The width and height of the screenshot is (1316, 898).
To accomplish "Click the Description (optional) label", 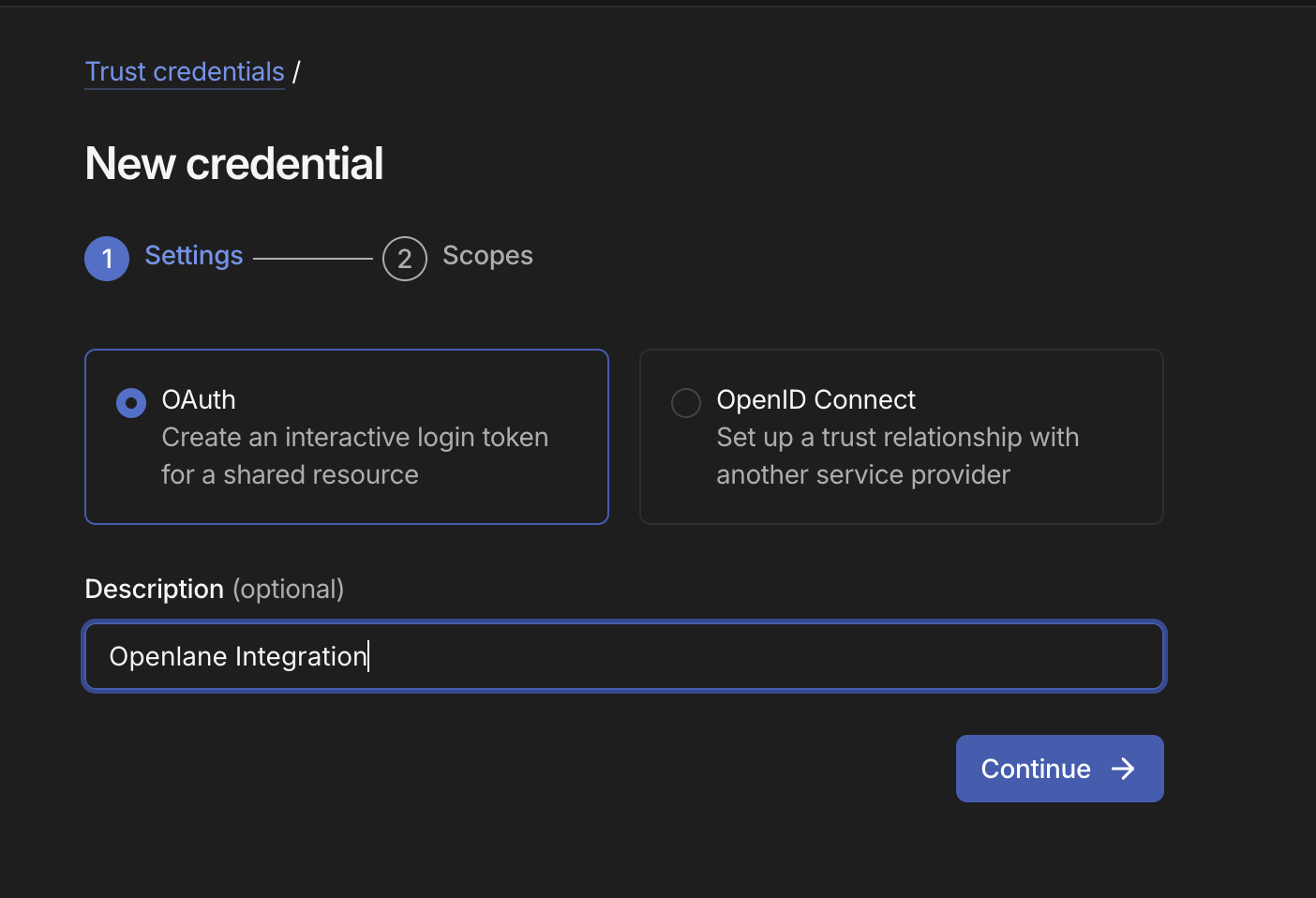I will tap(215, 589).
